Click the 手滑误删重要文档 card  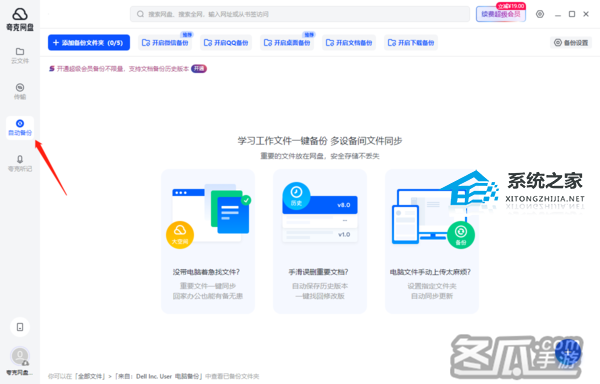320,241
